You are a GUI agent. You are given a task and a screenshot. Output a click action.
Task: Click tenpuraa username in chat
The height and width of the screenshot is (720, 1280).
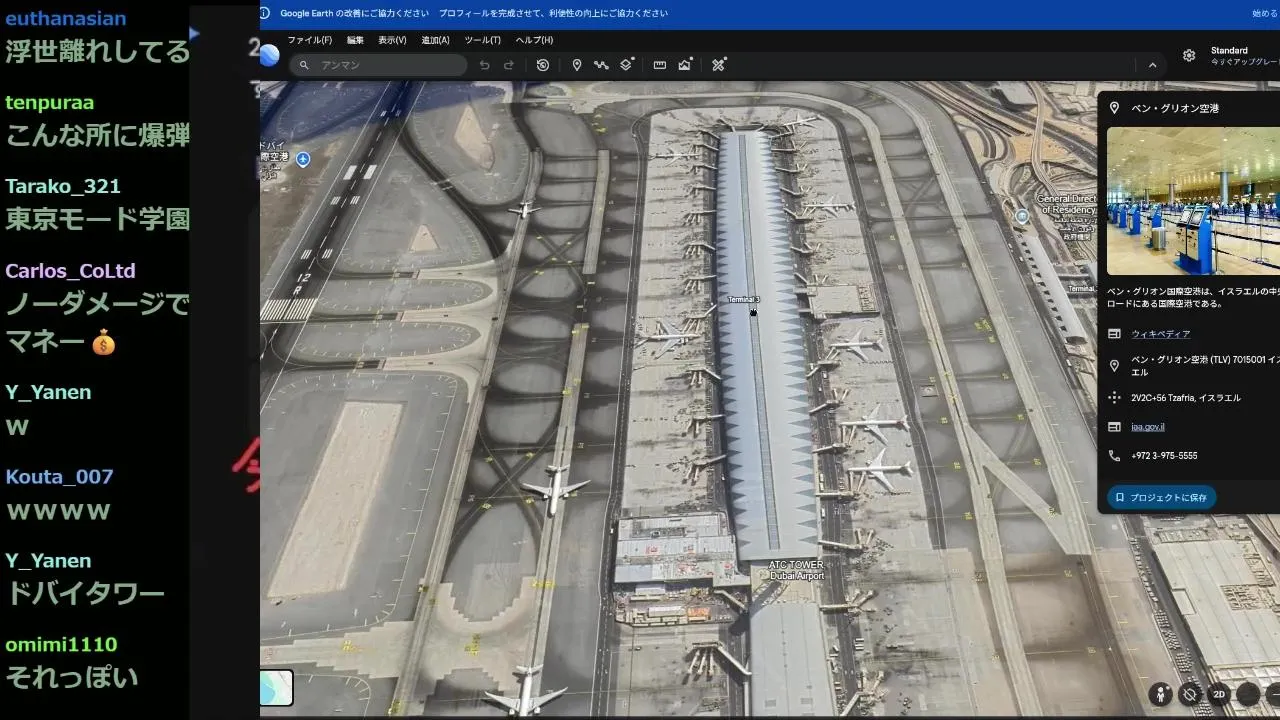click(50, 102)
